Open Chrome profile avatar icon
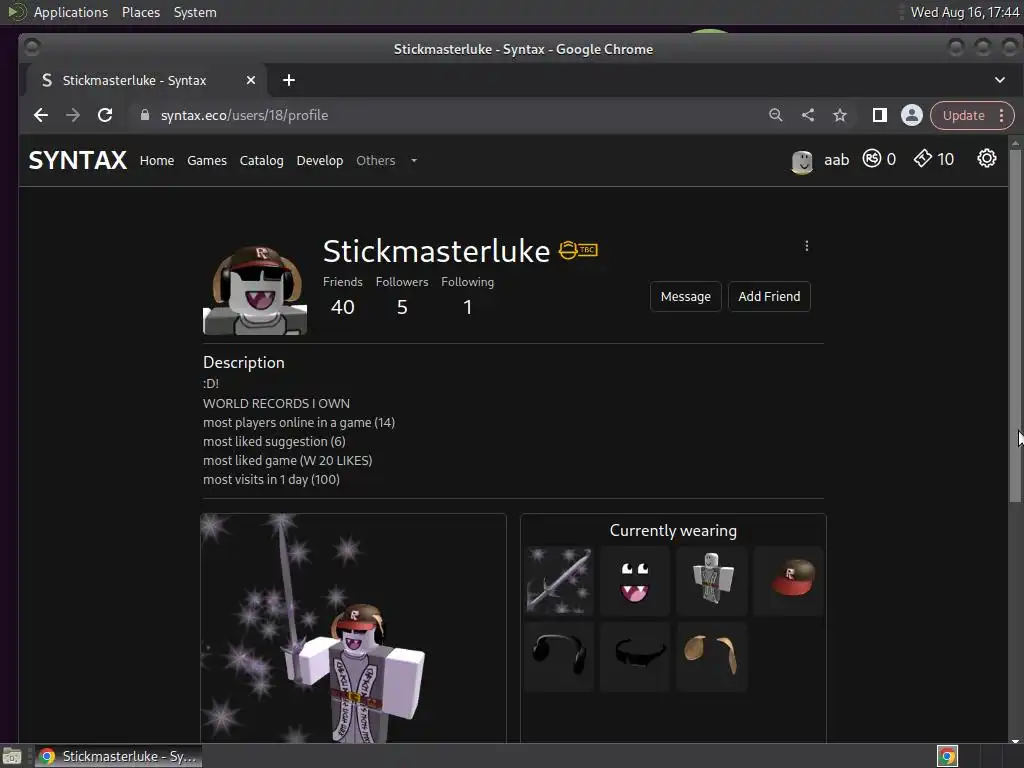The image size is (1024, 768). [912, 116]
